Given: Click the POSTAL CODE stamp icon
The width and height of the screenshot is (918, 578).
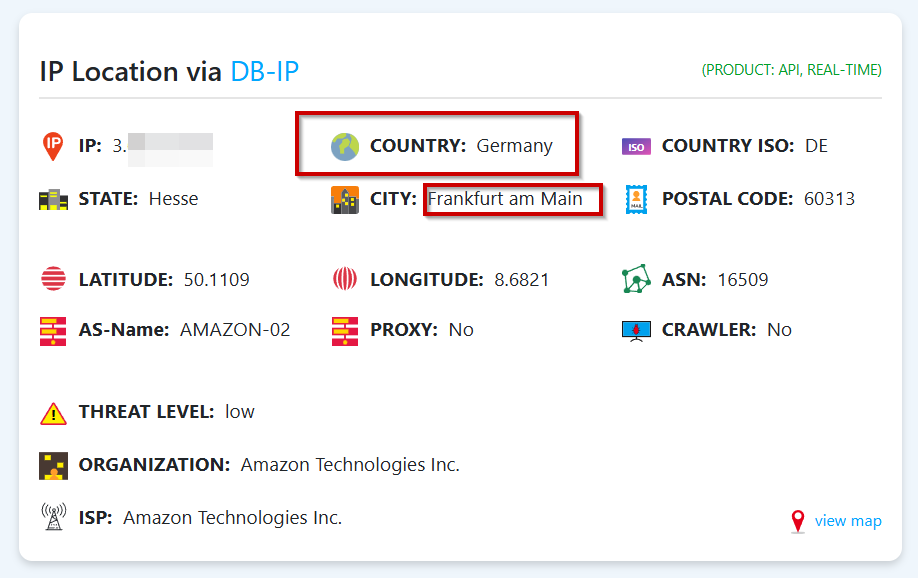Looking at the screenshot, I should click(x=636, y=200).
